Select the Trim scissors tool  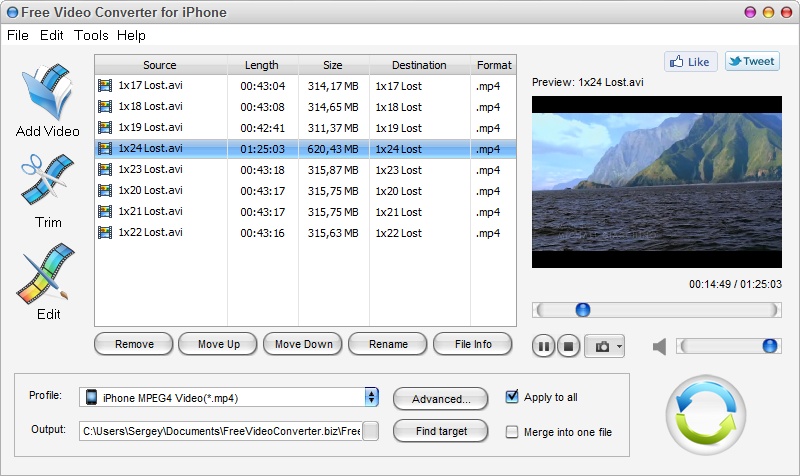tap(47, 180)
